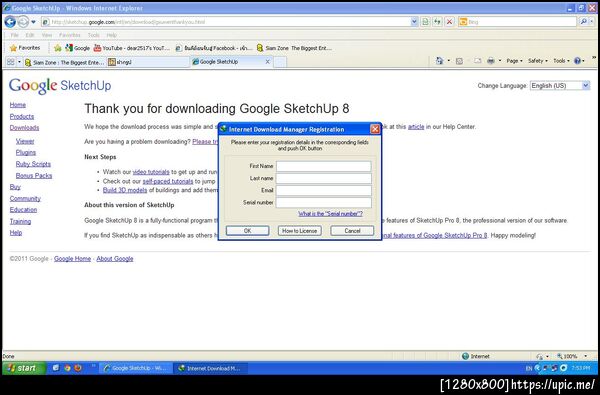Open the Downloads sidebar link
Viewport: 600px width, 395px height.
point(24,128)
